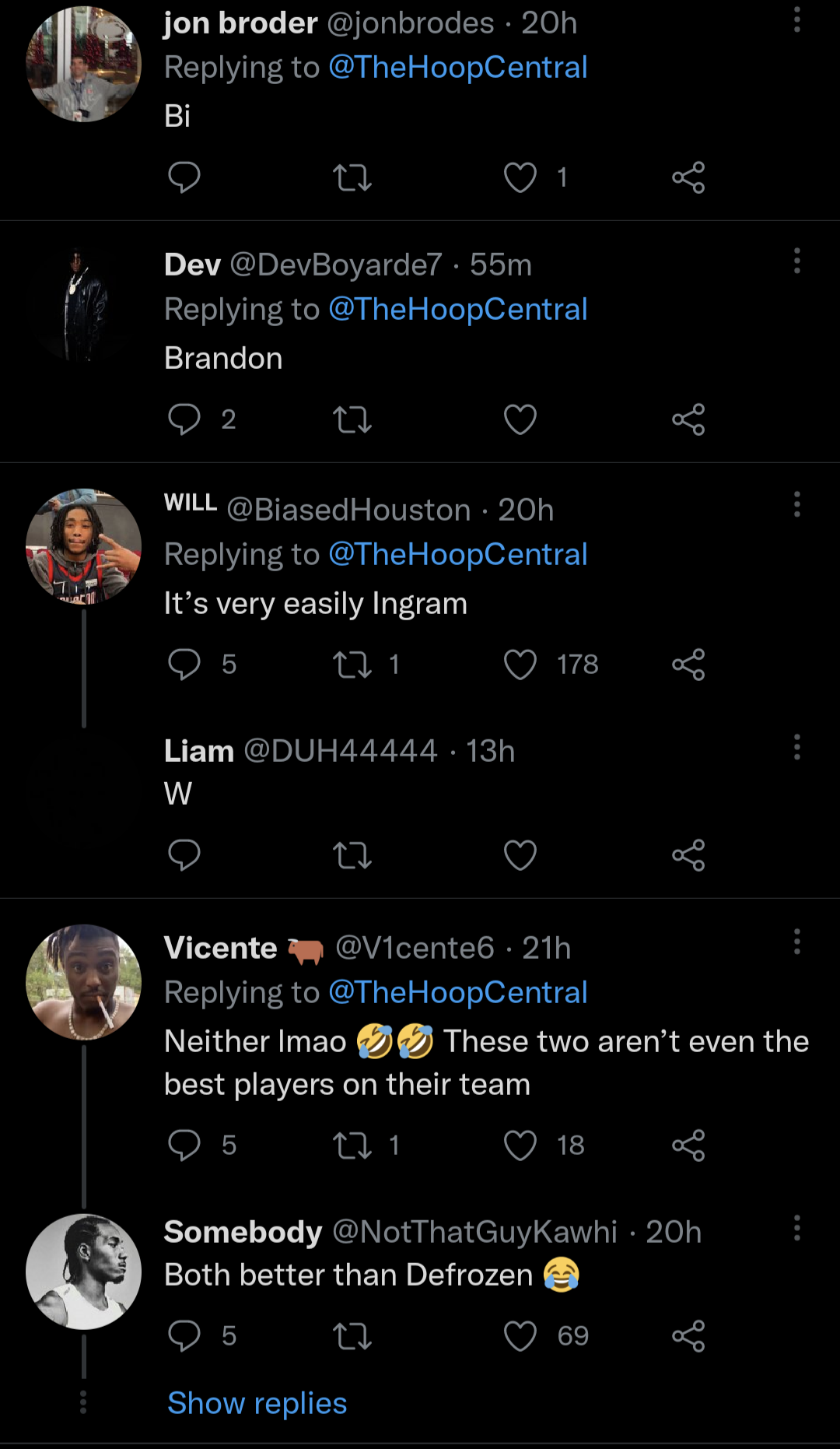840x1449 pixels.
Task: Reply to jon broder's tweet
Action: coord(184,177)
